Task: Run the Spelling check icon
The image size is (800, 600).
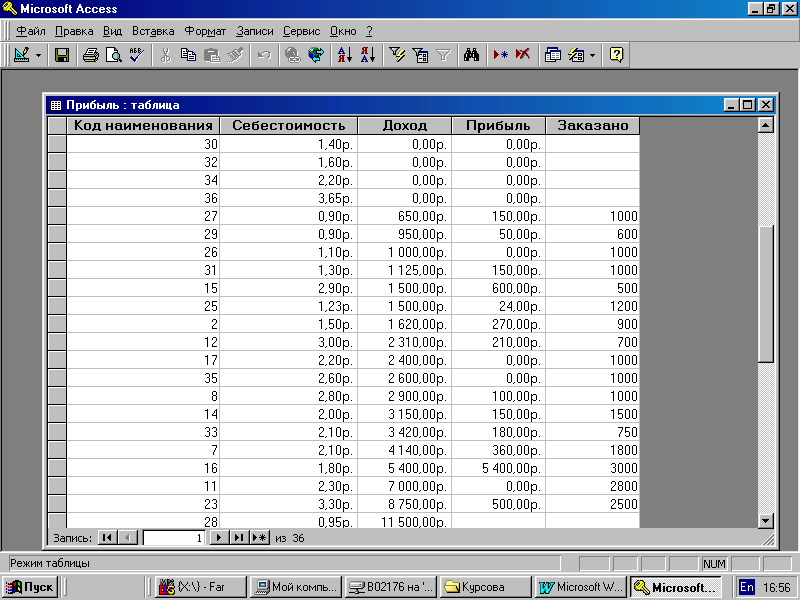Action: tap(137, 55)
